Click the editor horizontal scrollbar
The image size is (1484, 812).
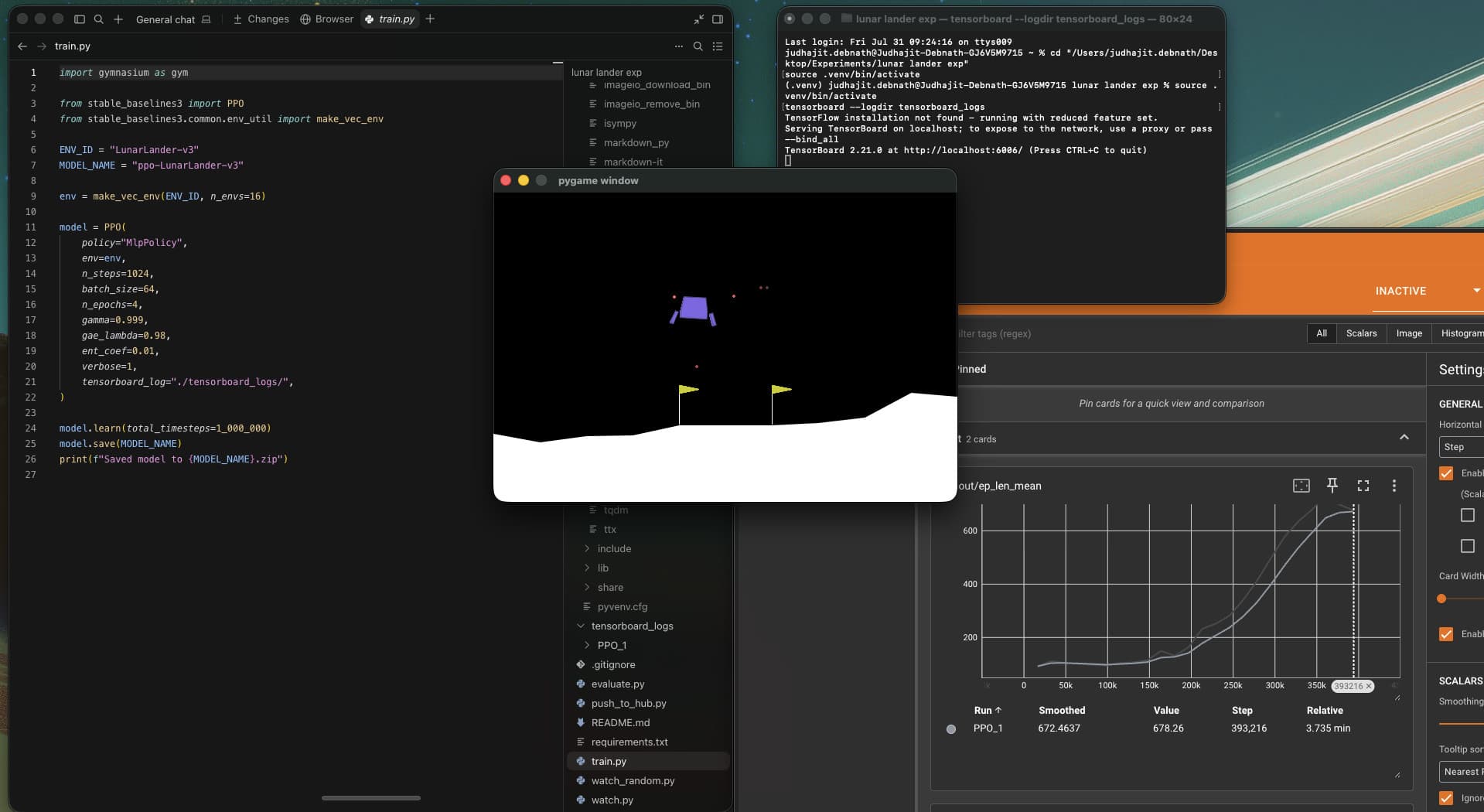371,797
